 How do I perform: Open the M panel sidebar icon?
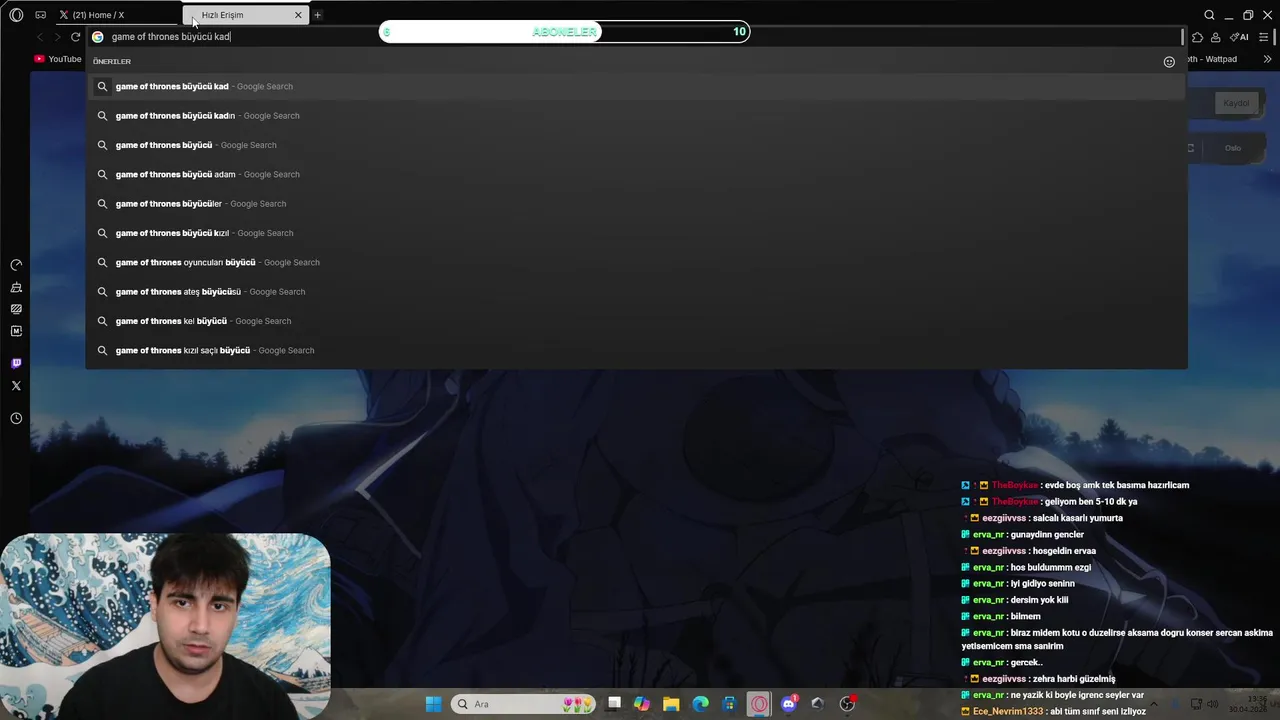tap(16, 331)
